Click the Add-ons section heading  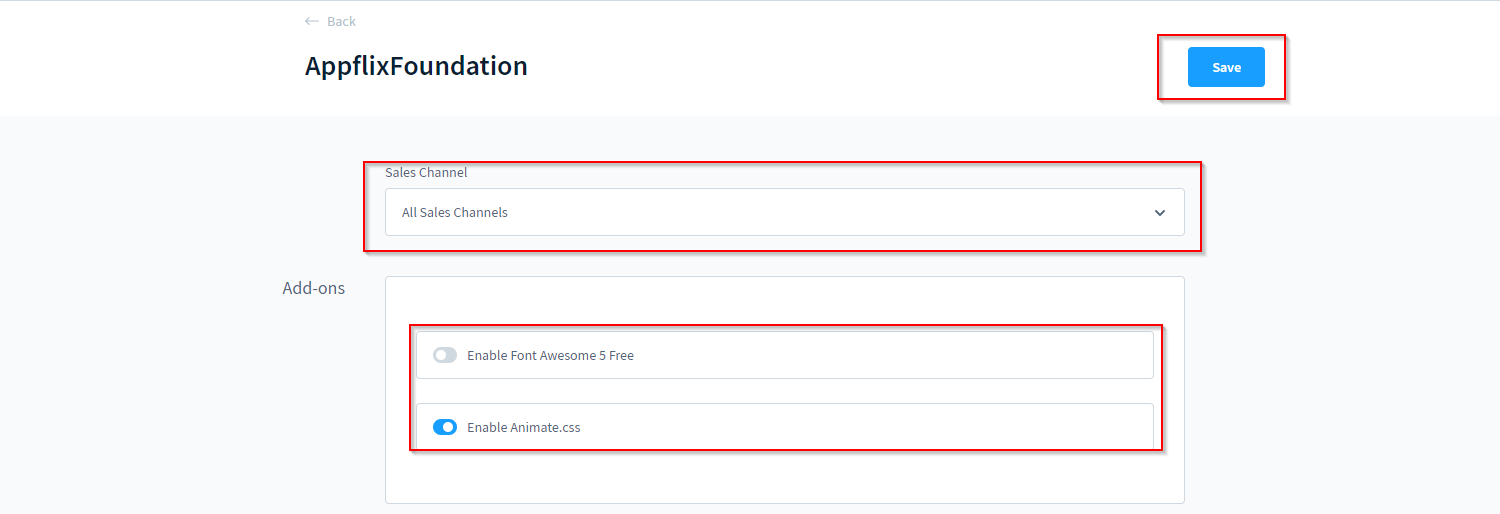coord(314,288)
